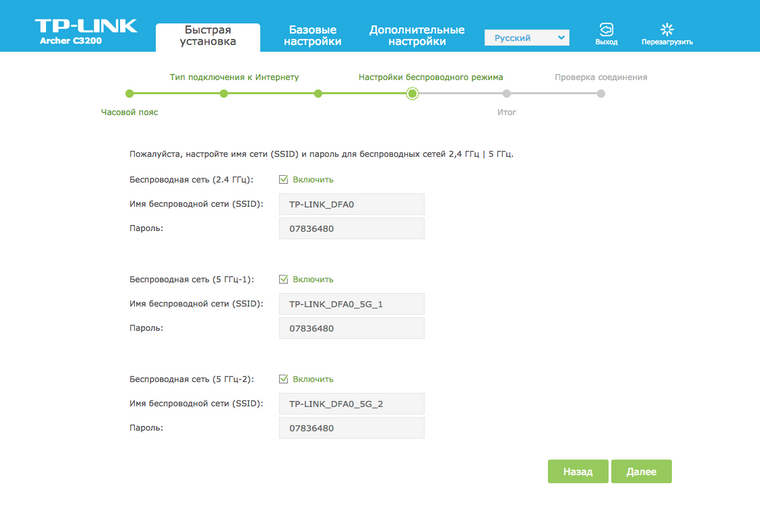The image size is (760, 511).
Task: Open the Русский language dropdown
Action: click(x=526, y=38)
